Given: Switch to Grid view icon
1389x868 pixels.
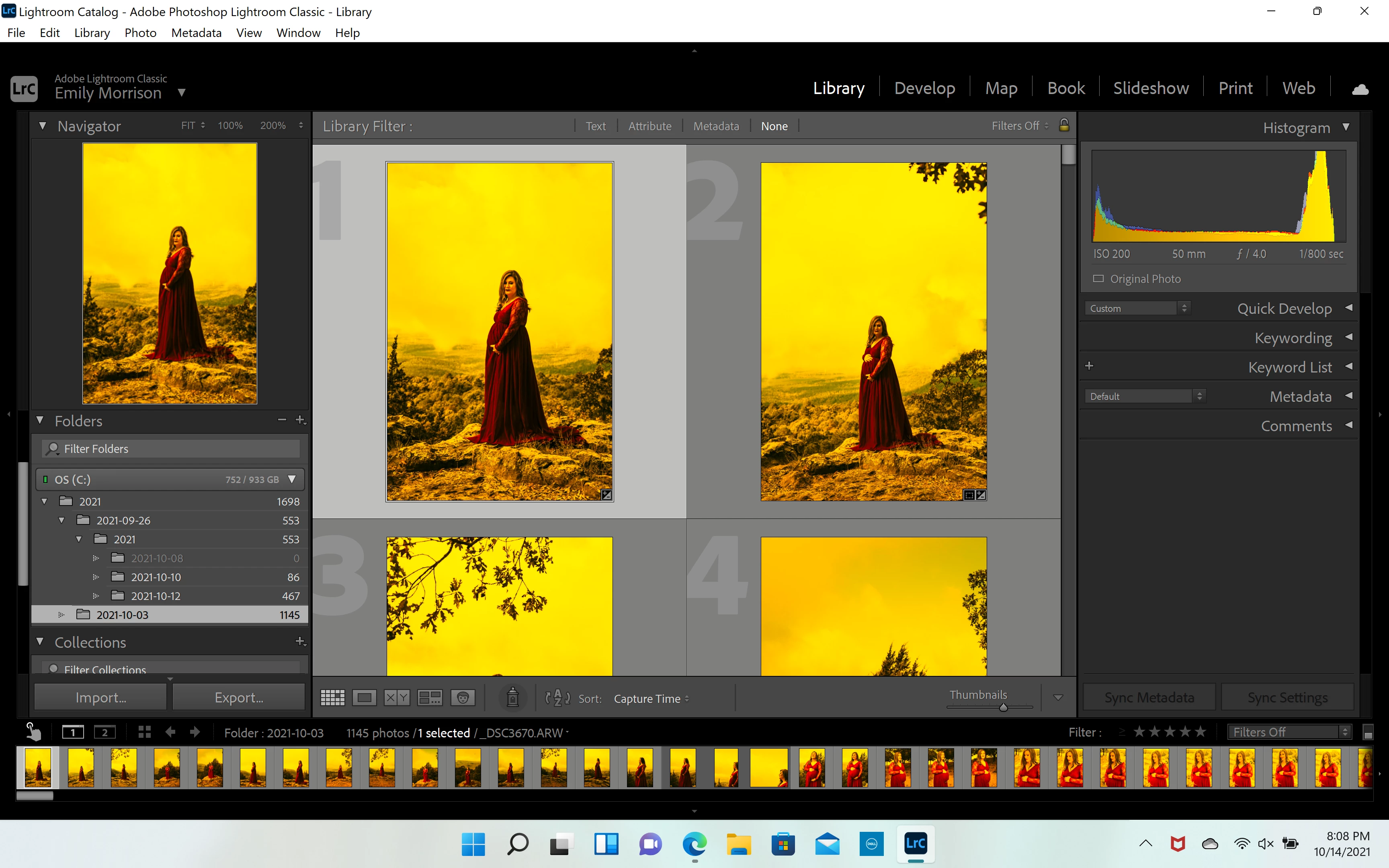Looking at the screenshot, I should [x=332, y=698].
